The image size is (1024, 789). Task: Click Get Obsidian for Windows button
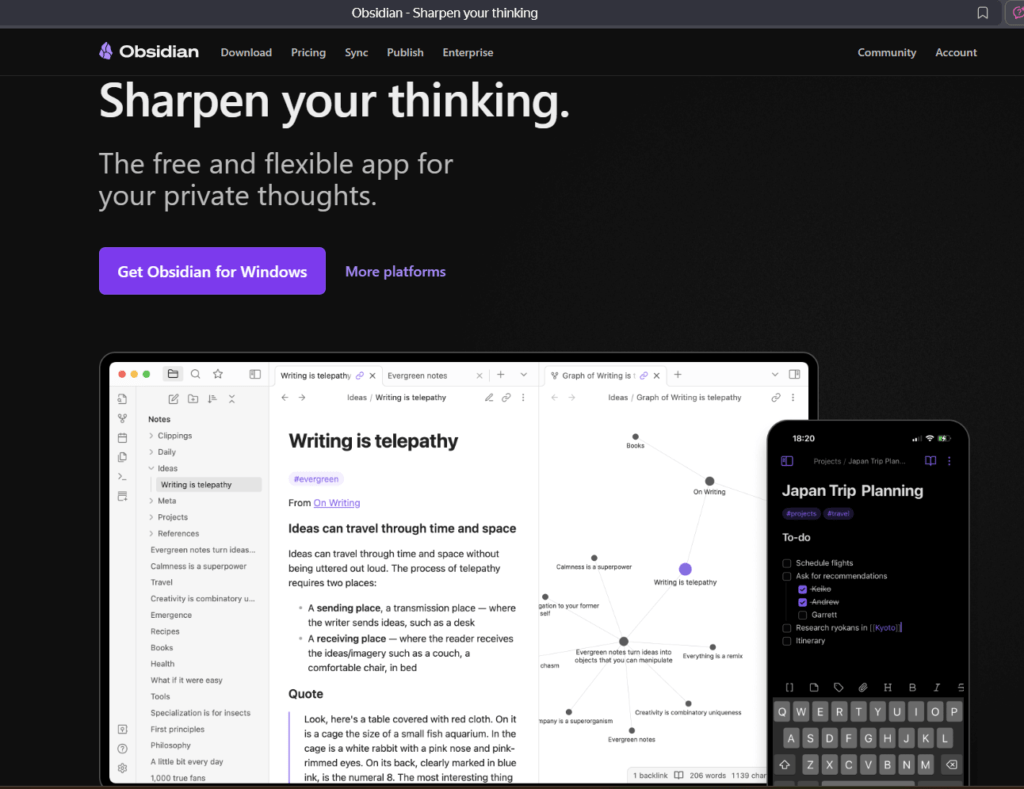coord(212,271)
